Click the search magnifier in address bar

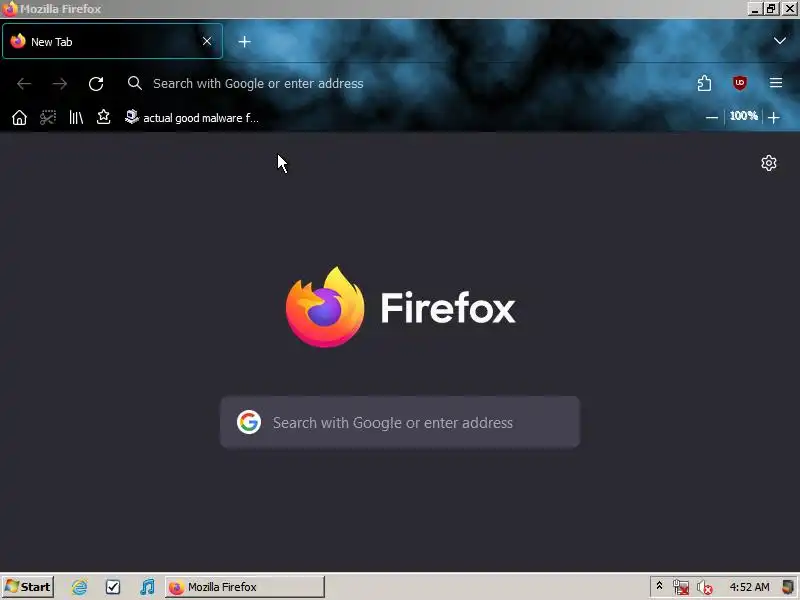point(135,83)
